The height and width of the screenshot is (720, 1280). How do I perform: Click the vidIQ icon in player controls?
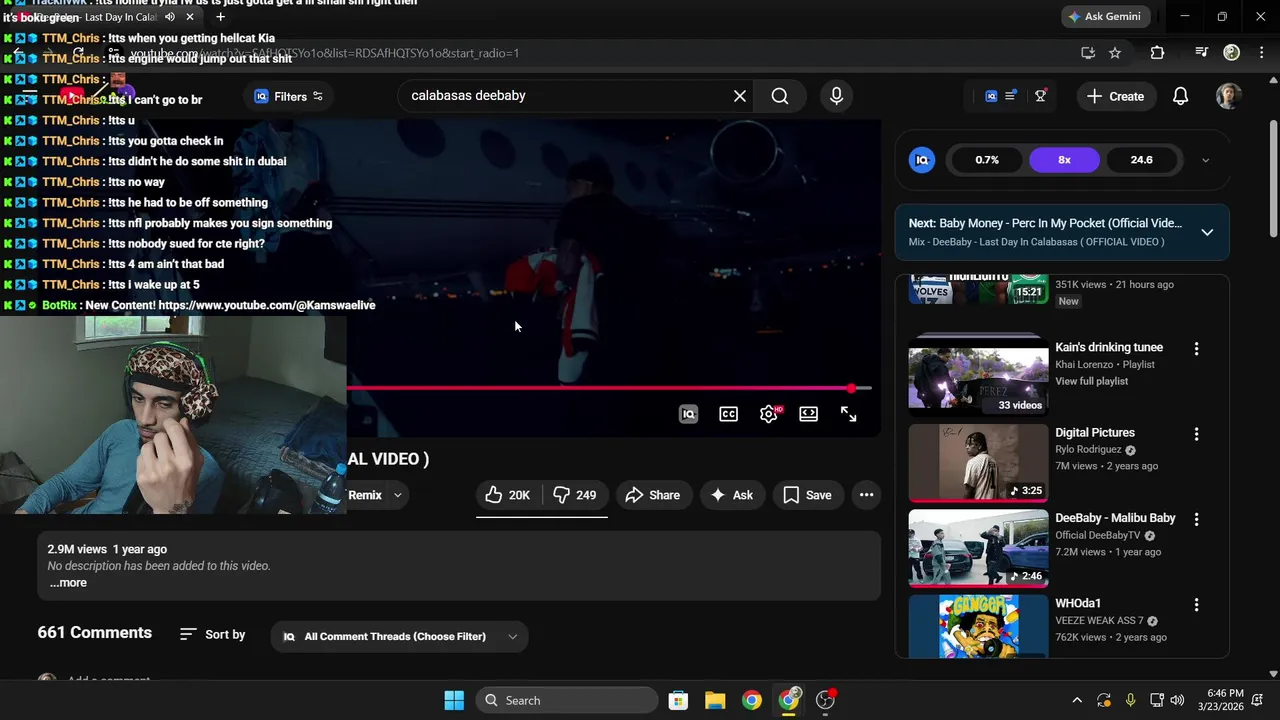(x=688, y=414)
